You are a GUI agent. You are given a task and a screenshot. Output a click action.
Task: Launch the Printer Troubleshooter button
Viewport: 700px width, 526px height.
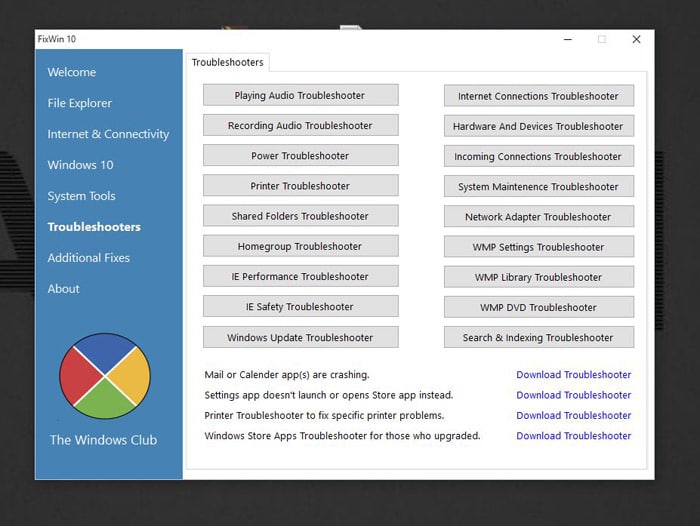click(300, 186)
